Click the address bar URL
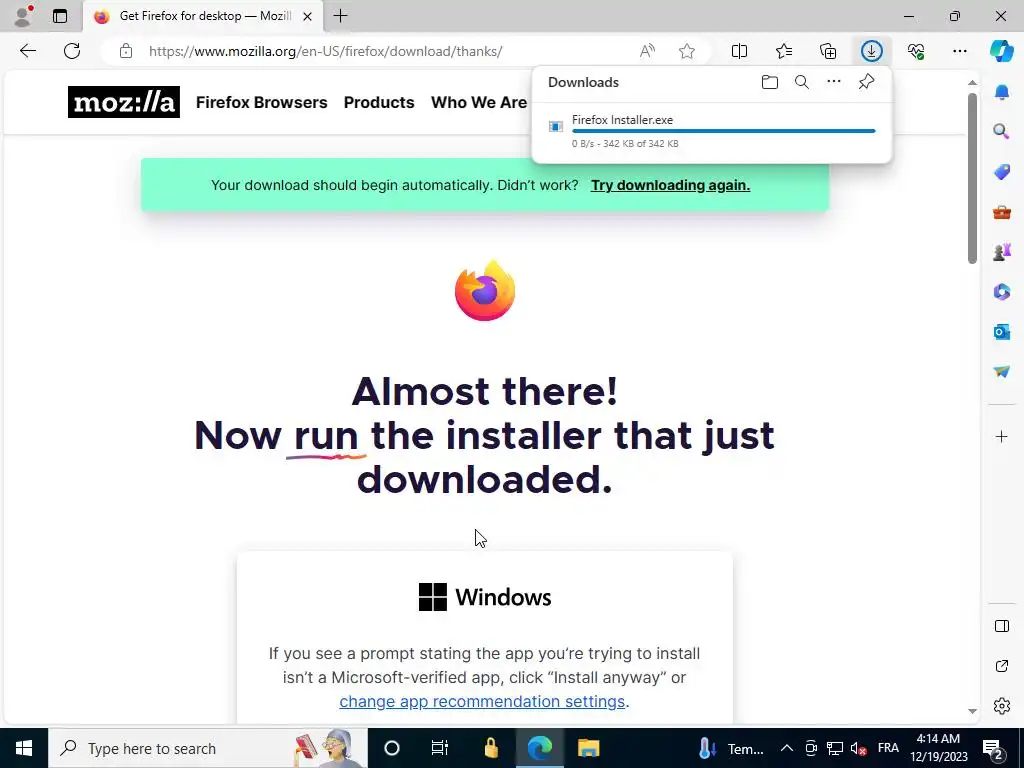This screenshot has height=768, width=1024. click(x=325, y=51)
